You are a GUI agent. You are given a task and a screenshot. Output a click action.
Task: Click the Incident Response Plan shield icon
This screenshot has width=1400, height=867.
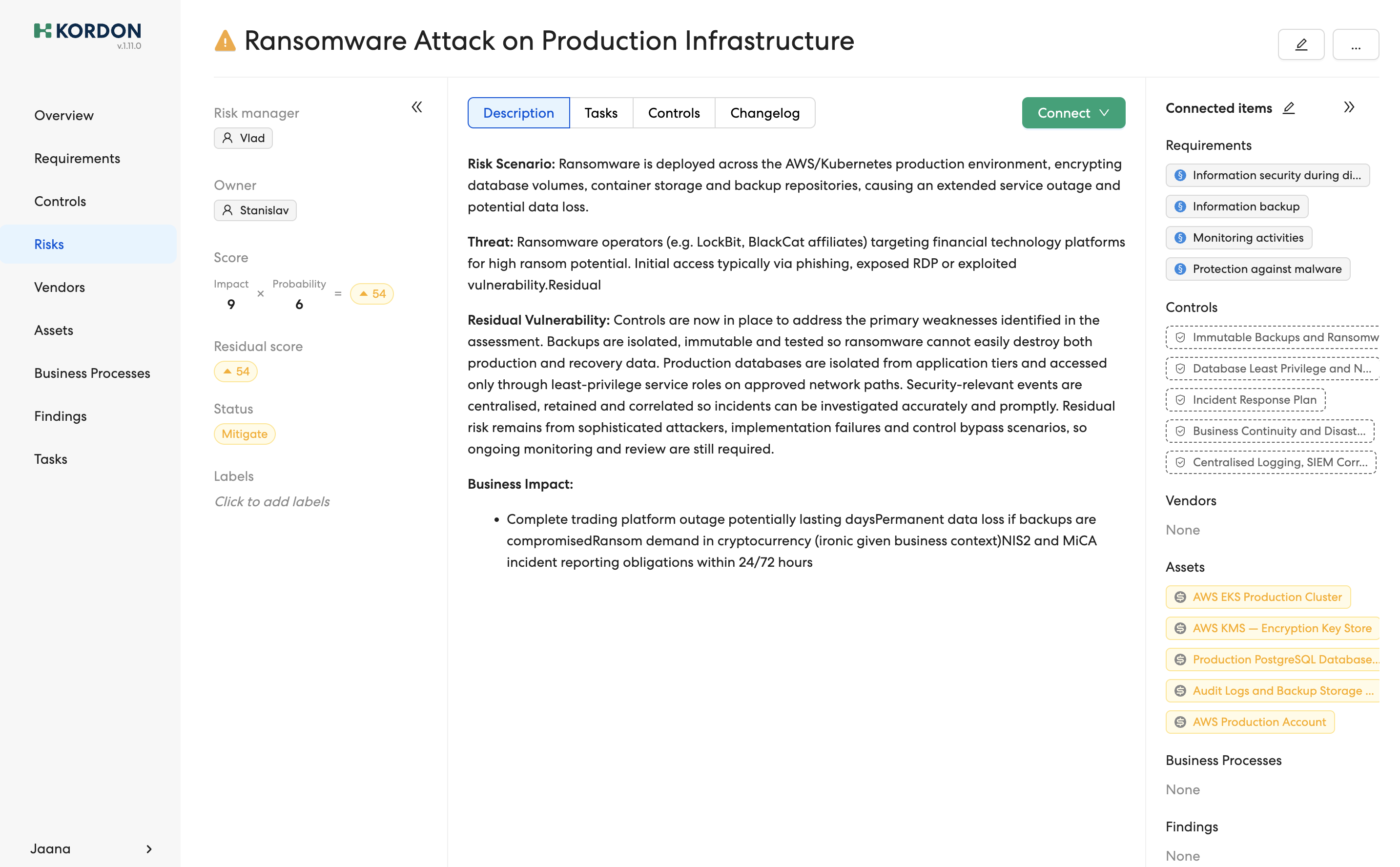[x=1180, y=400]
